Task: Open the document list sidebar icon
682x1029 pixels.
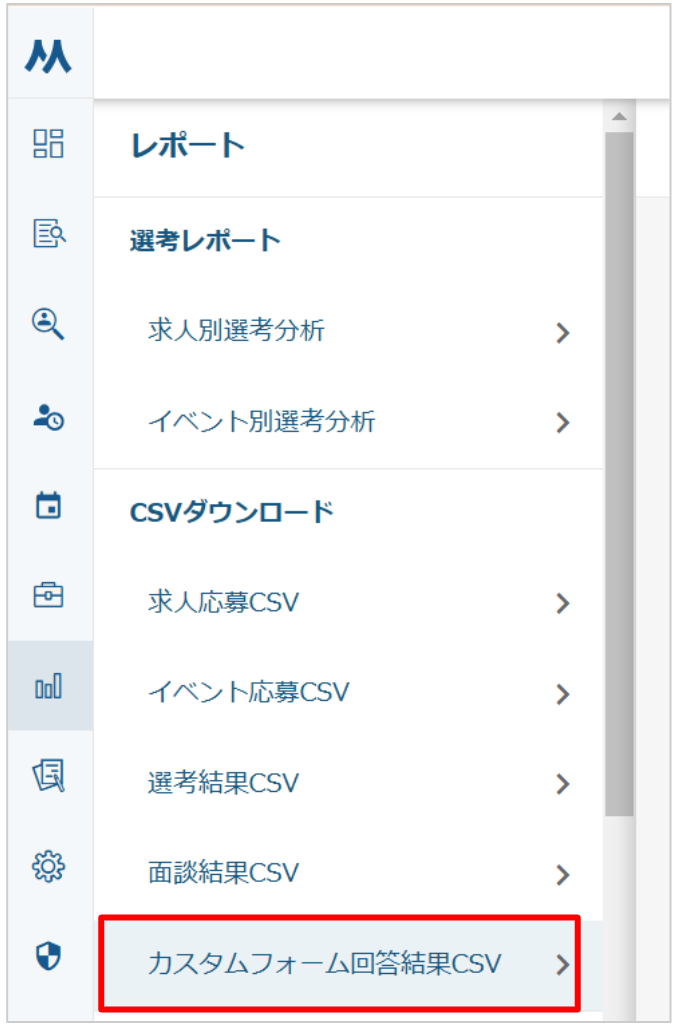Action: (48, 776)
